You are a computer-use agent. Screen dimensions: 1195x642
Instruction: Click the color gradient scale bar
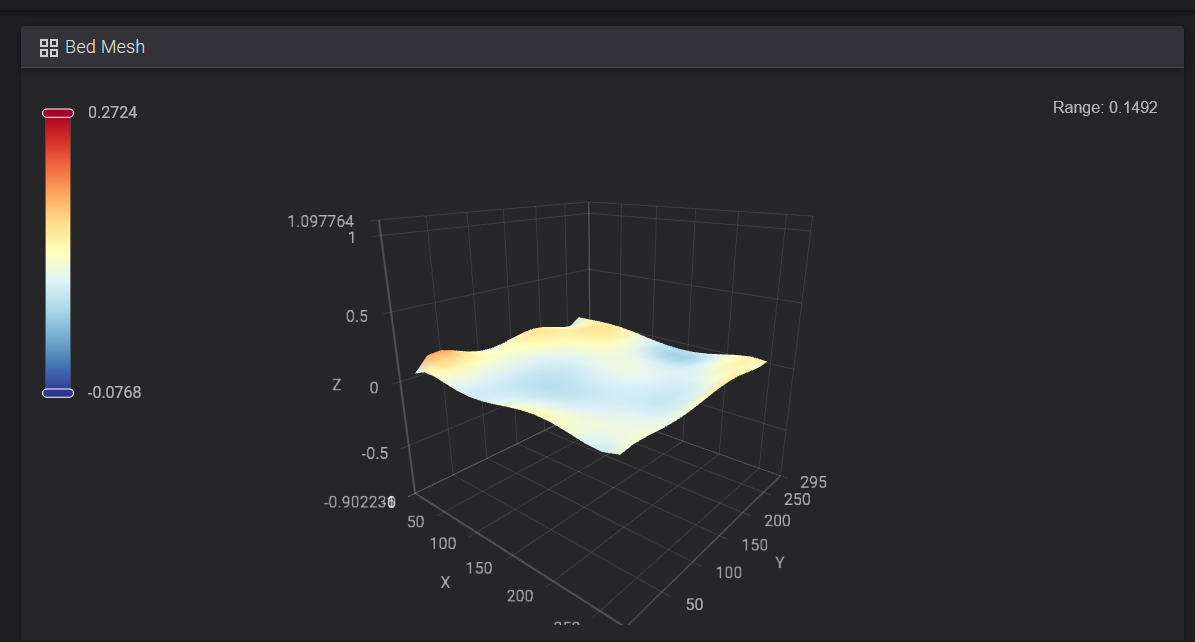click(x=58, y=253)
